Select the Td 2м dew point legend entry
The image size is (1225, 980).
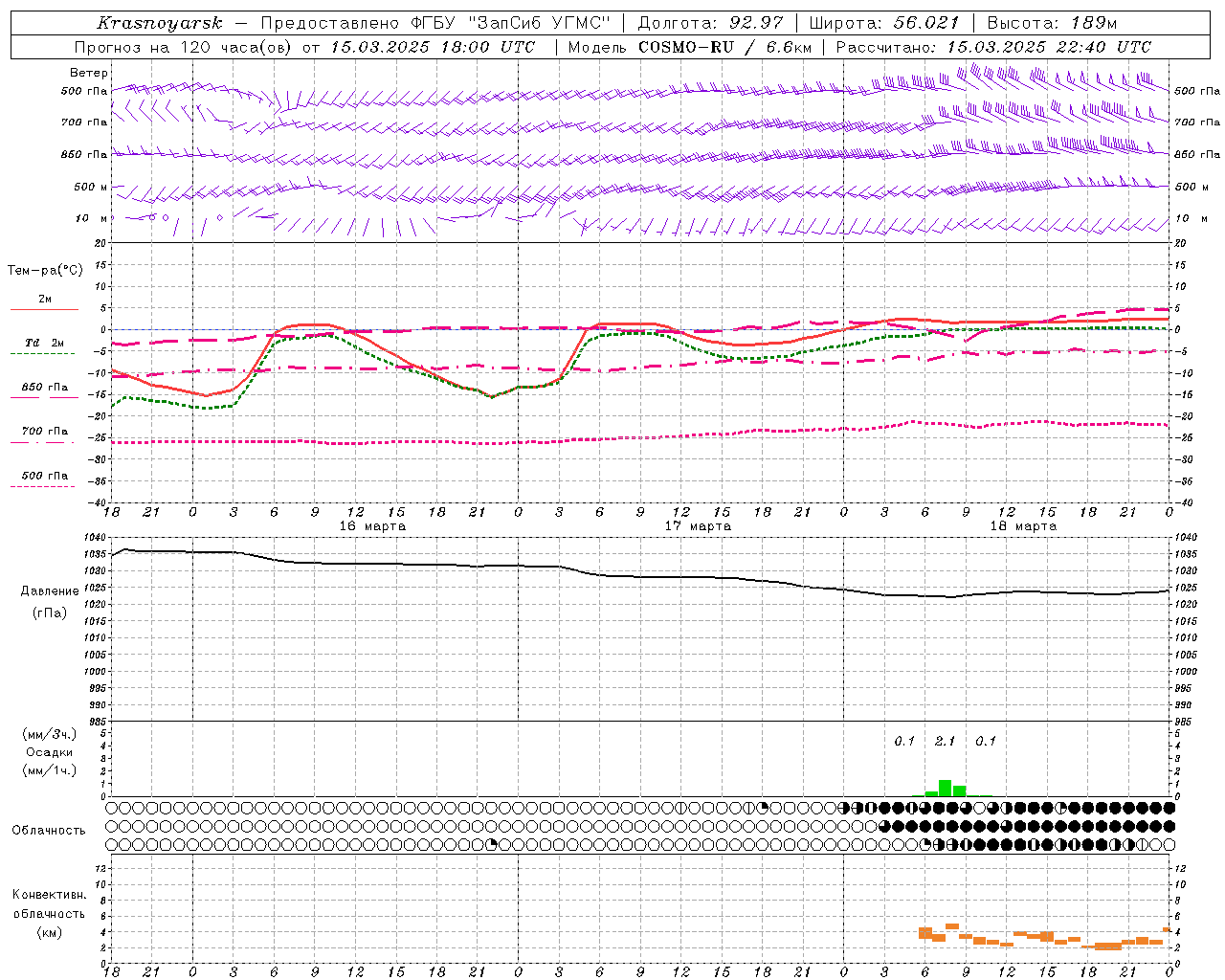coord(44,343)
